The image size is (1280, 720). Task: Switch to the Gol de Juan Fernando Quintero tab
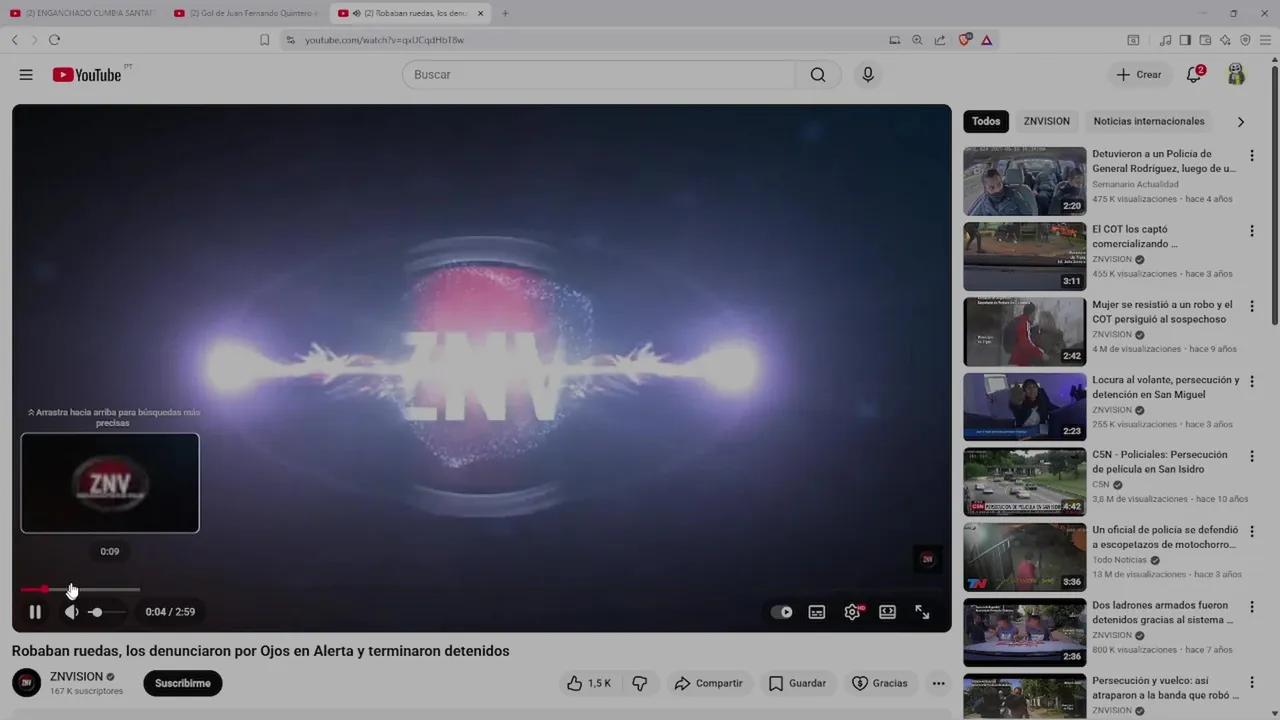click(247, 13)
